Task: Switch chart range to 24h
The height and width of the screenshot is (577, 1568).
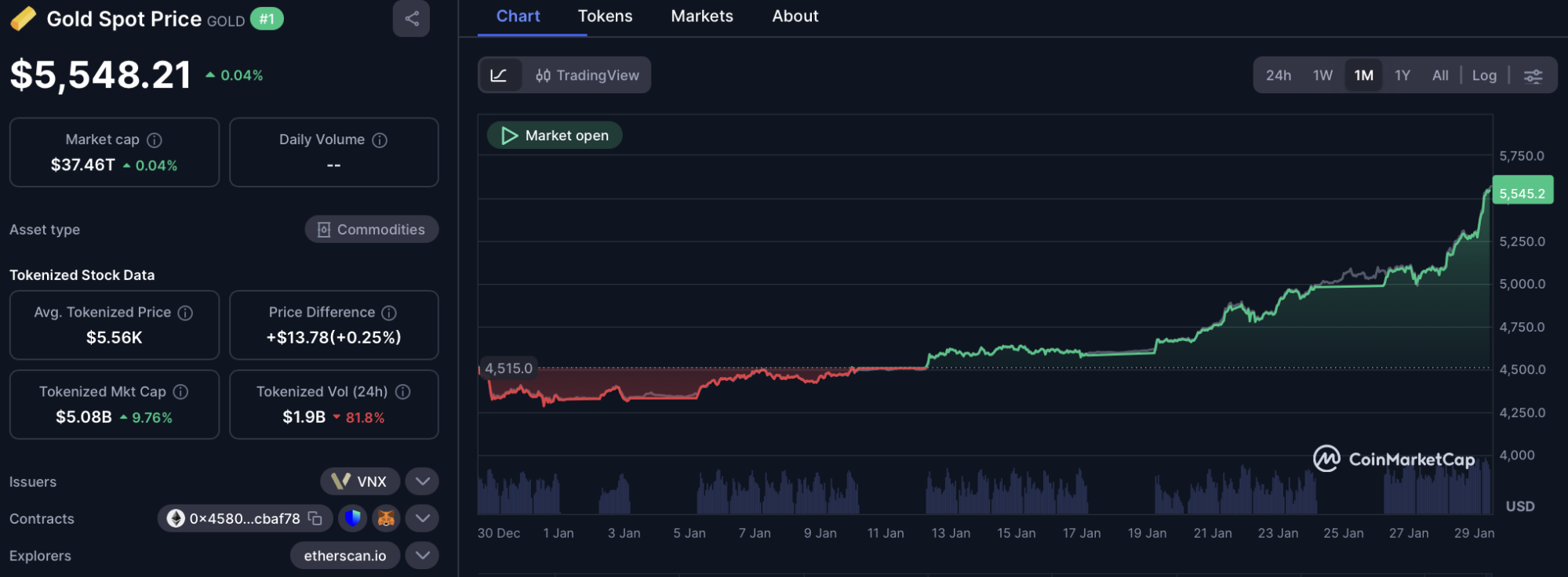Action: pyautogui.click(x=1278, y=76)
